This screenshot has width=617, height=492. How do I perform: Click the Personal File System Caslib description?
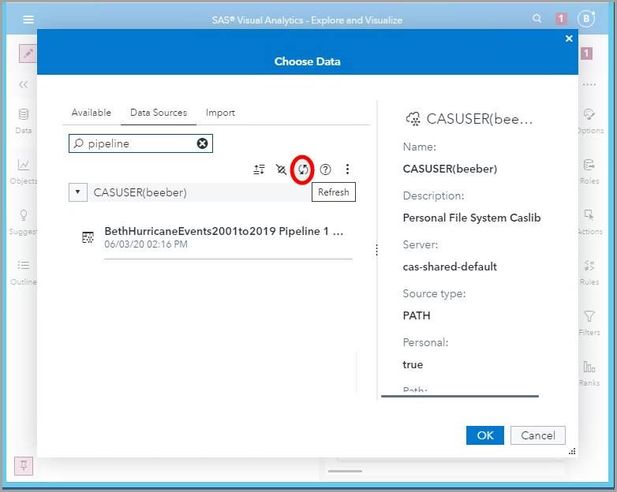point(471,218)
